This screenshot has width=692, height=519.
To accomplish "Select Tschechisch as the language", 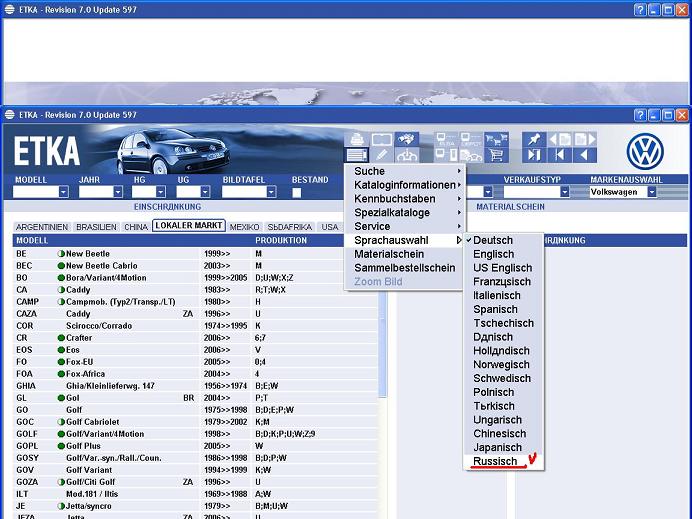I will (x=503, y=323).
